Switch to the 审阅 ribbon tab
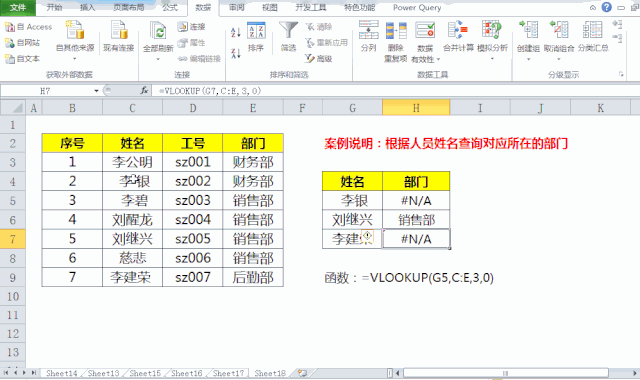640x380 pixels. (x=236, y=7)
